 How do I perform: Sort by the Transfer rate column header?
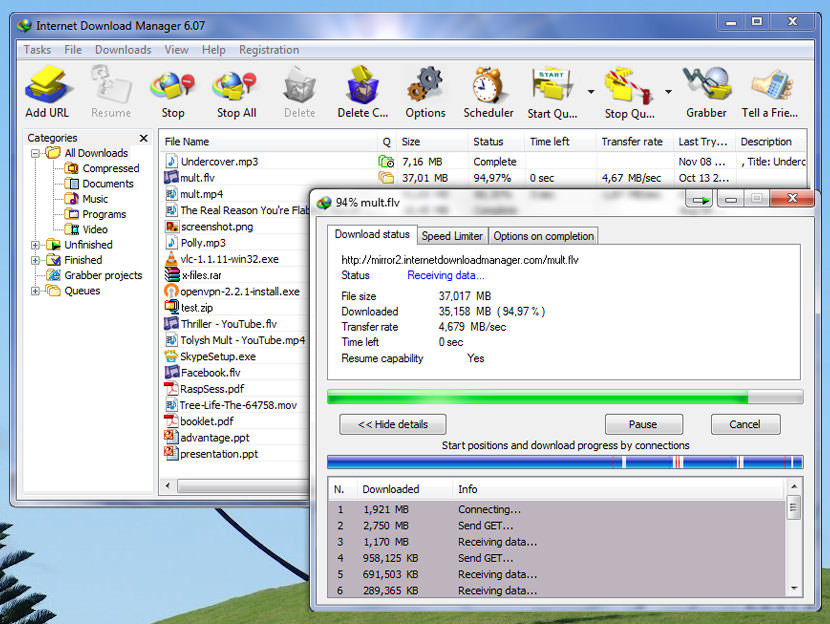634,142
